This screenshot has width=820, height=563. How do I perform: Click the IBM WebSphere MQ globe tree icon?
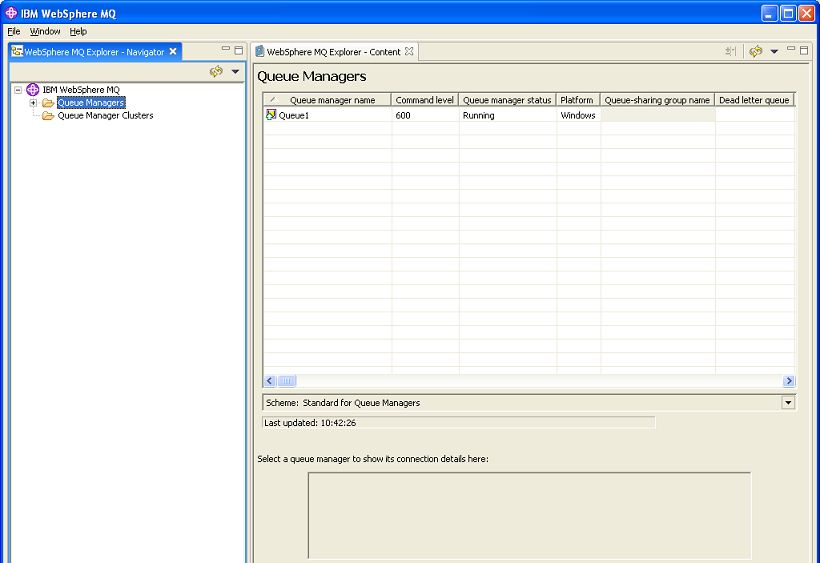click(32, 89)
